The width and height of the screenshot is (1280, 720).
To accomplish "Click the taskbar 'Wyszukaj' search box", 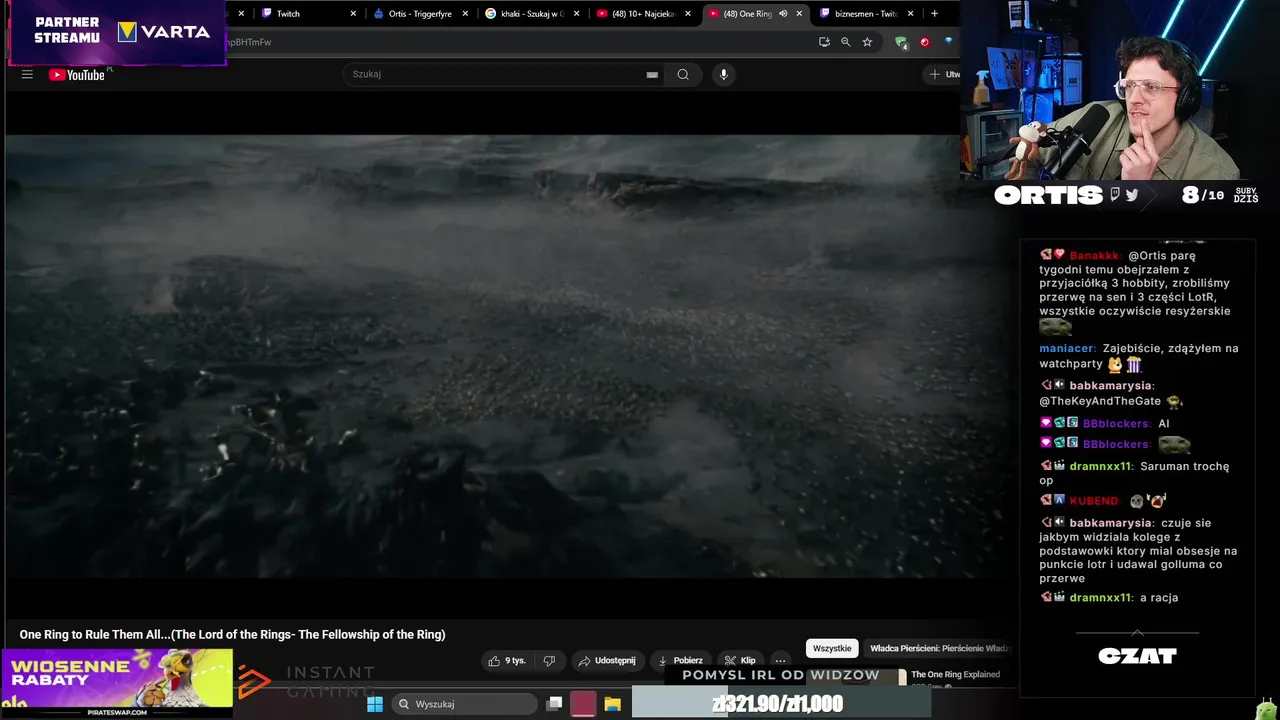I will click(x=464, y=704).
